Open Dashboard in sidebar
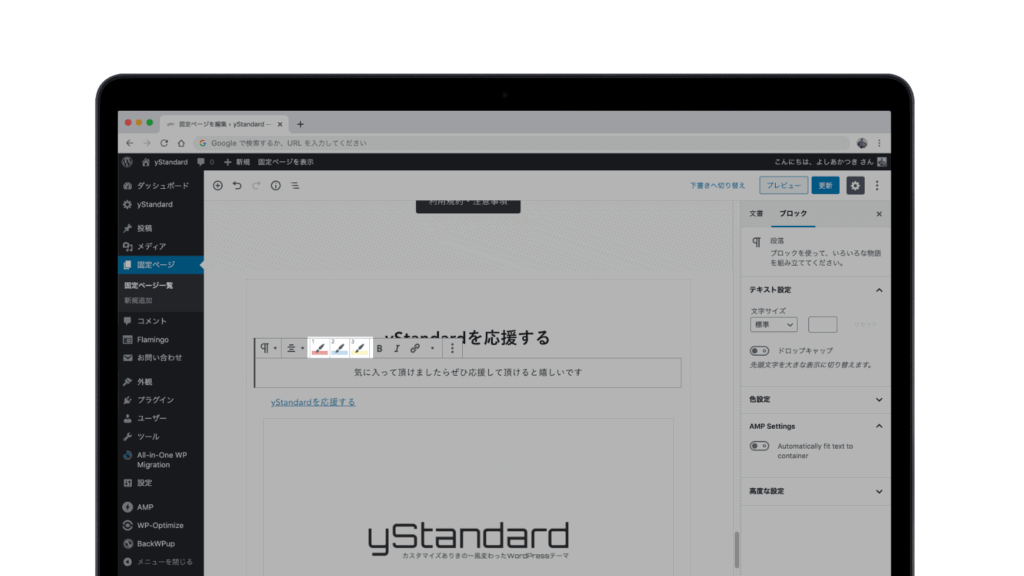This screenshot has height=576, width=1024. point(161,186)
